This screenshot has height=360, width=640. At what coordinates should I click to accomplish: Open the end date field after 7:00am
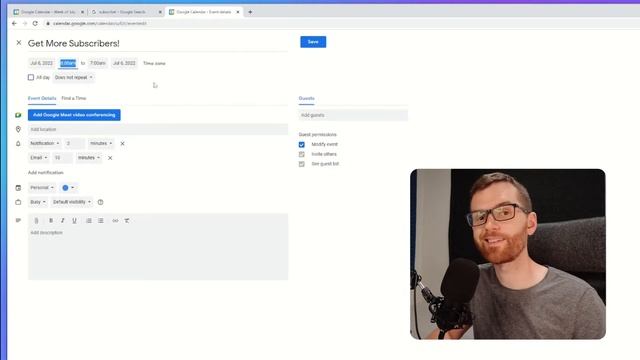coord(124,63)
